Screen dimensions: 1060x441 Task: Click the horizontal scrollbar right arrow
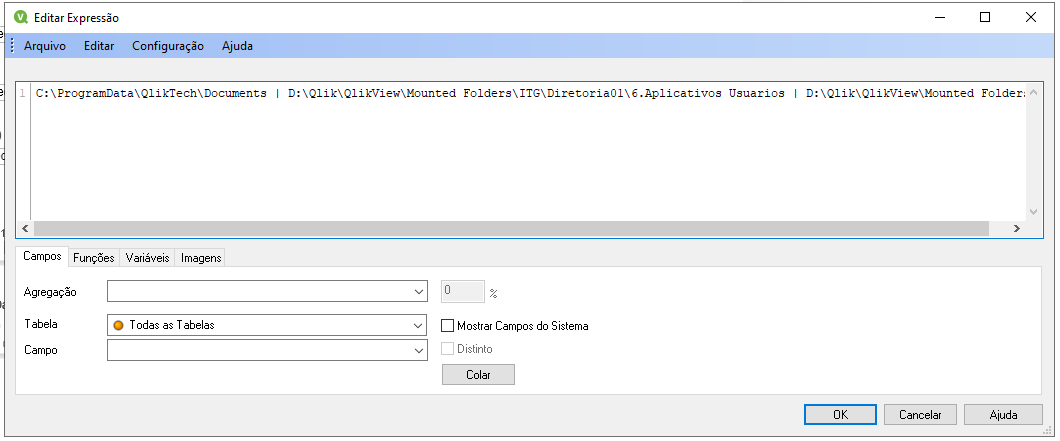(x=1017, y=229)
